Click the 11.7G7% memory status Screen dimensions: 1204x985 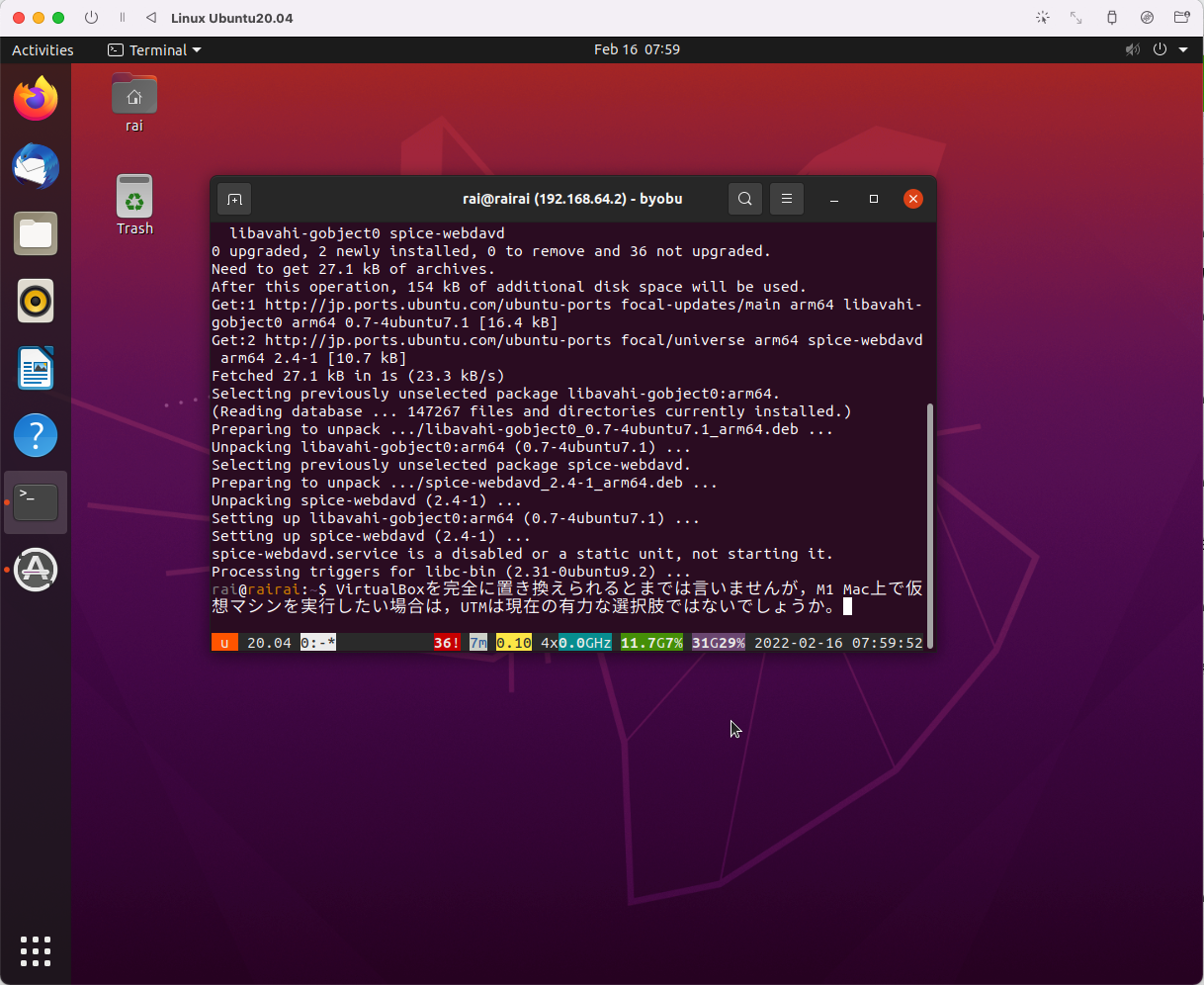(651, 643)
